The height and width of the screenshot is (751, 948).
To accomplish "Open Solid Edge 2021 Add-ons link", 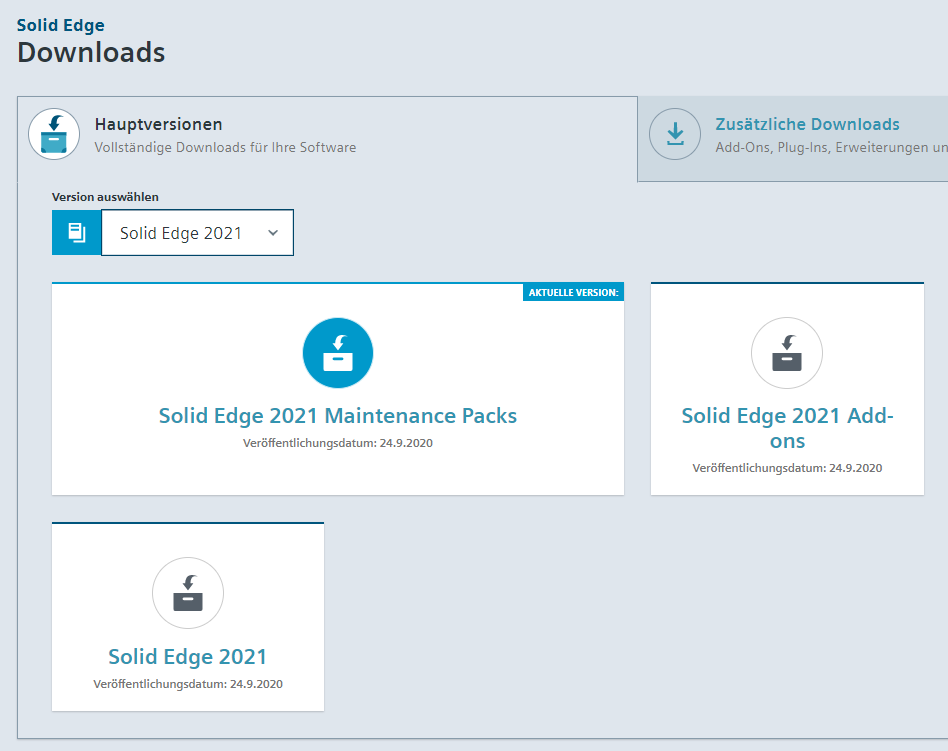I will pos(787,428).
